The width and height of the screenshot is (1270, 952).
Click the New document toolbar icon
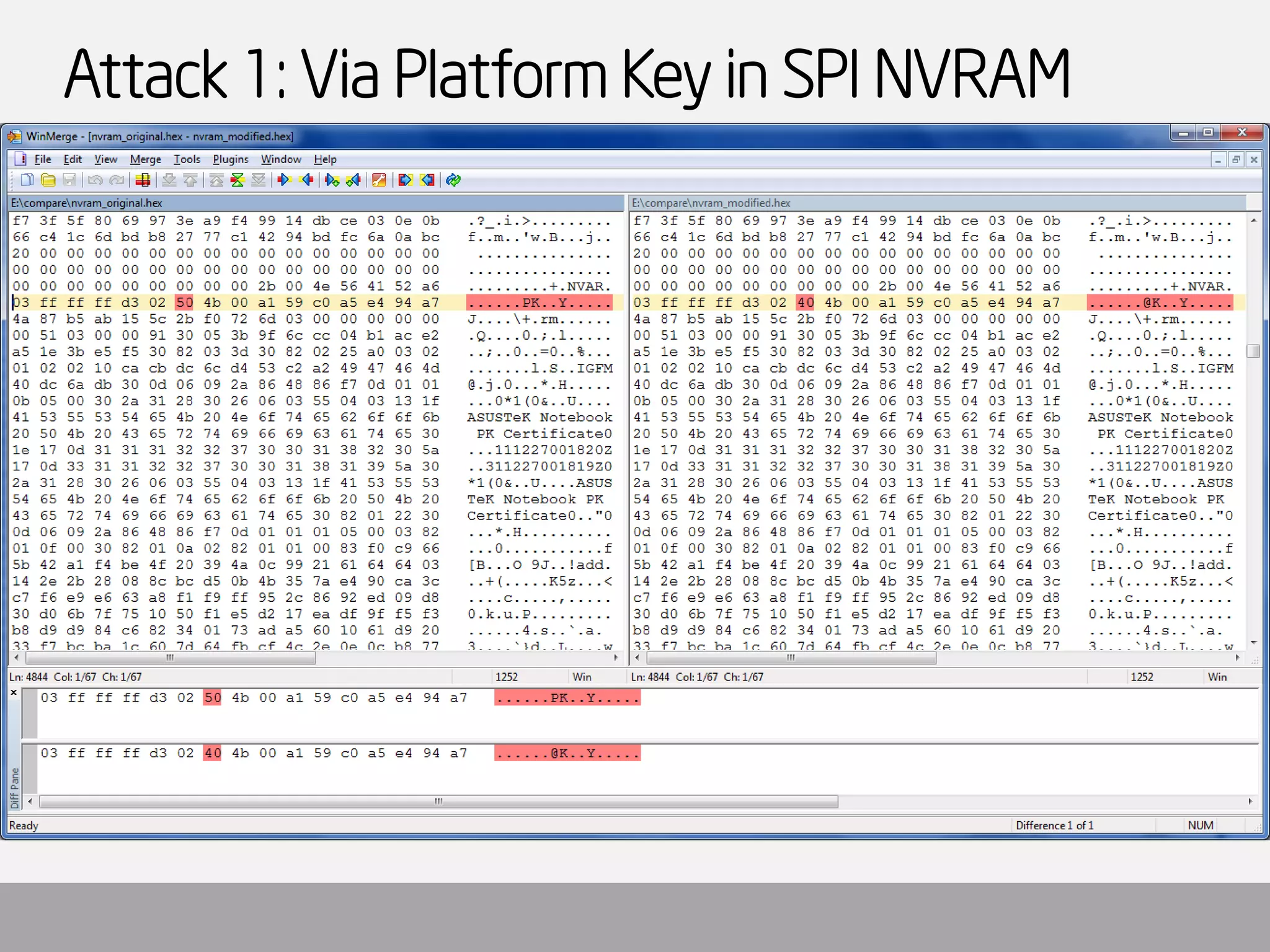[27, 180]
